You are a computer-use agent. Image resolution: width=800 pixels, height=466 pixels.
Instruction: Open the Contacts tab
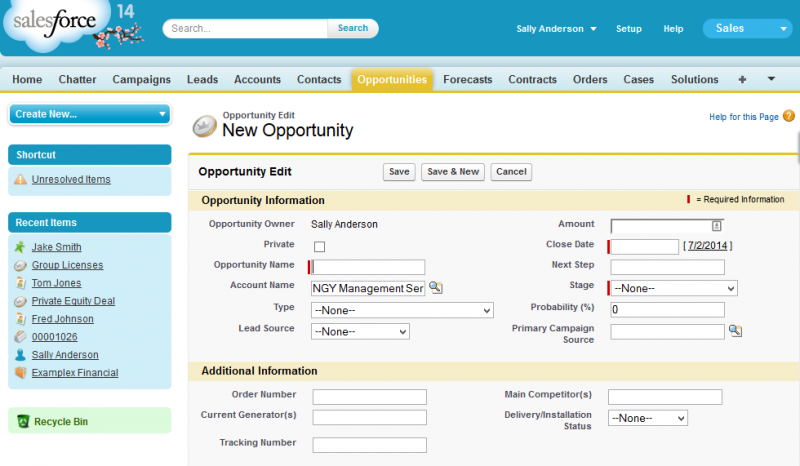(x=319, y=79)
